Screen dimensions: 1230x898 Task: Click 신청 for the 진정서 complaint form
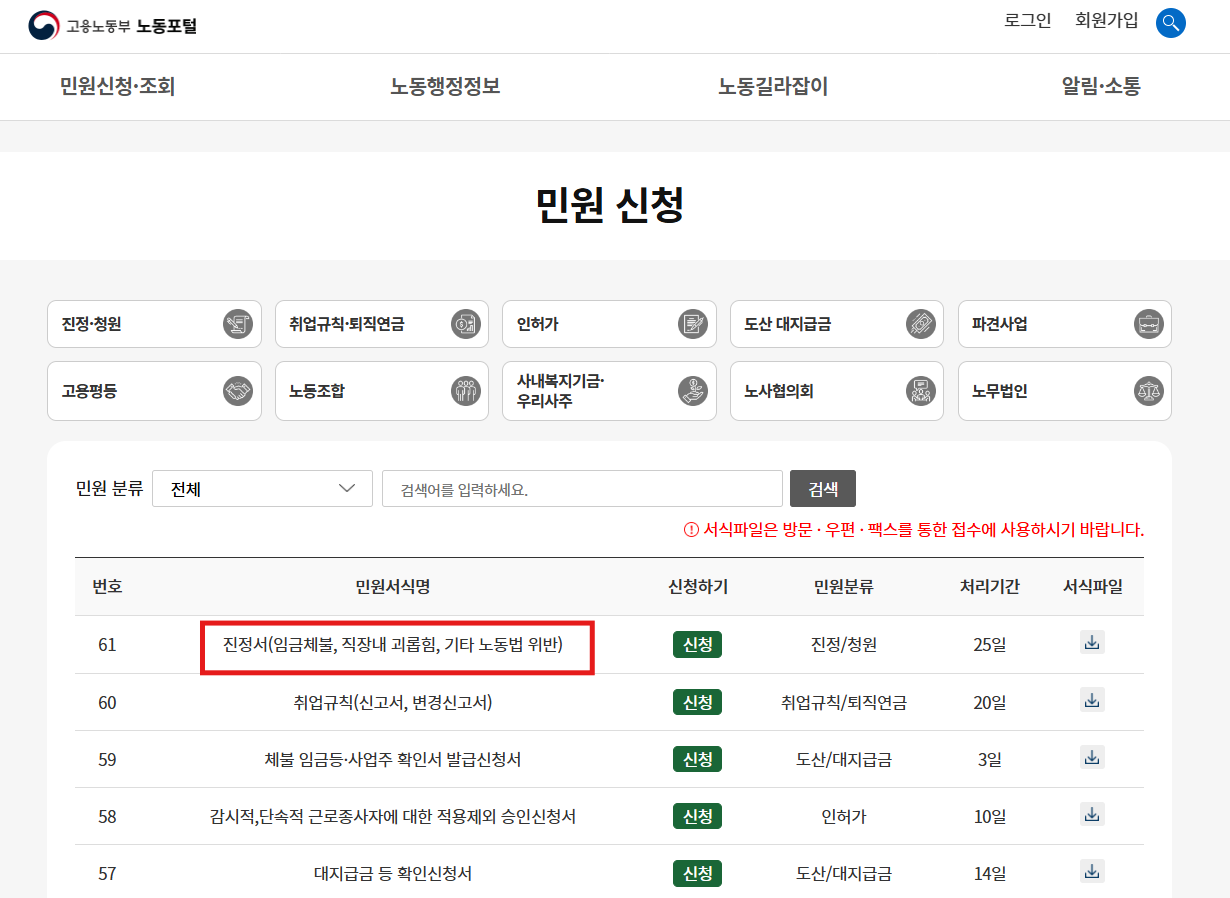[x=697, y=644]
